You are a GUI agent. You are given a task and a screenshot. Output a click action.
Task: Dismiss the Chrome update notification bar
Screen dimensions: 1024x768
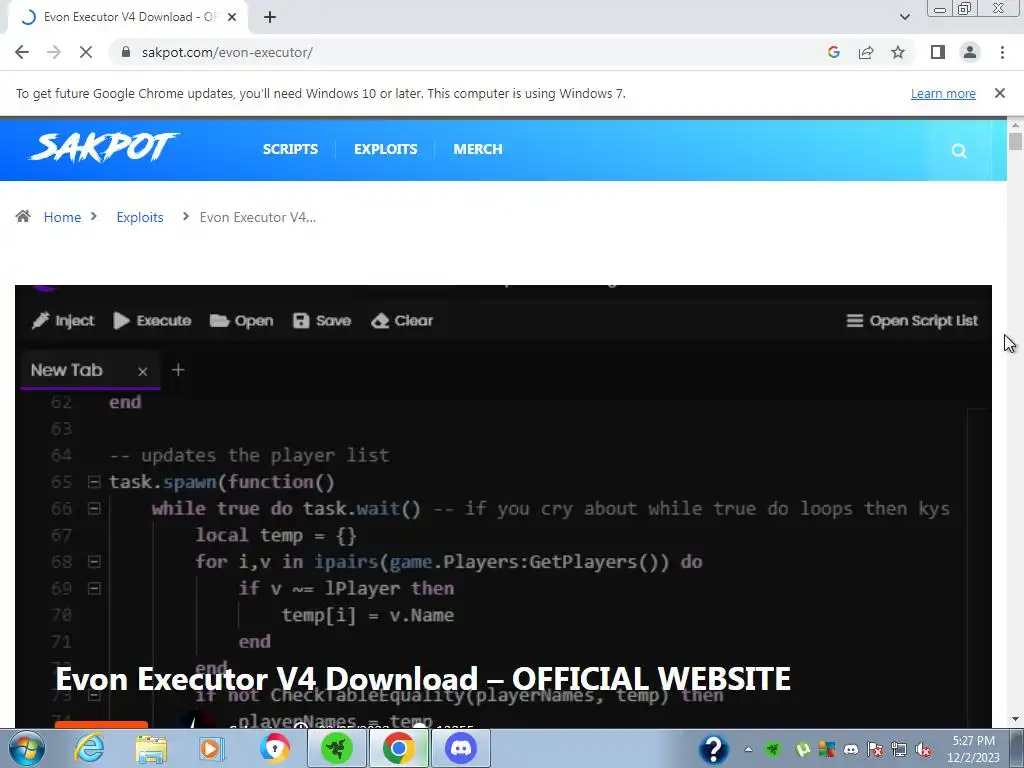point(999,93)
